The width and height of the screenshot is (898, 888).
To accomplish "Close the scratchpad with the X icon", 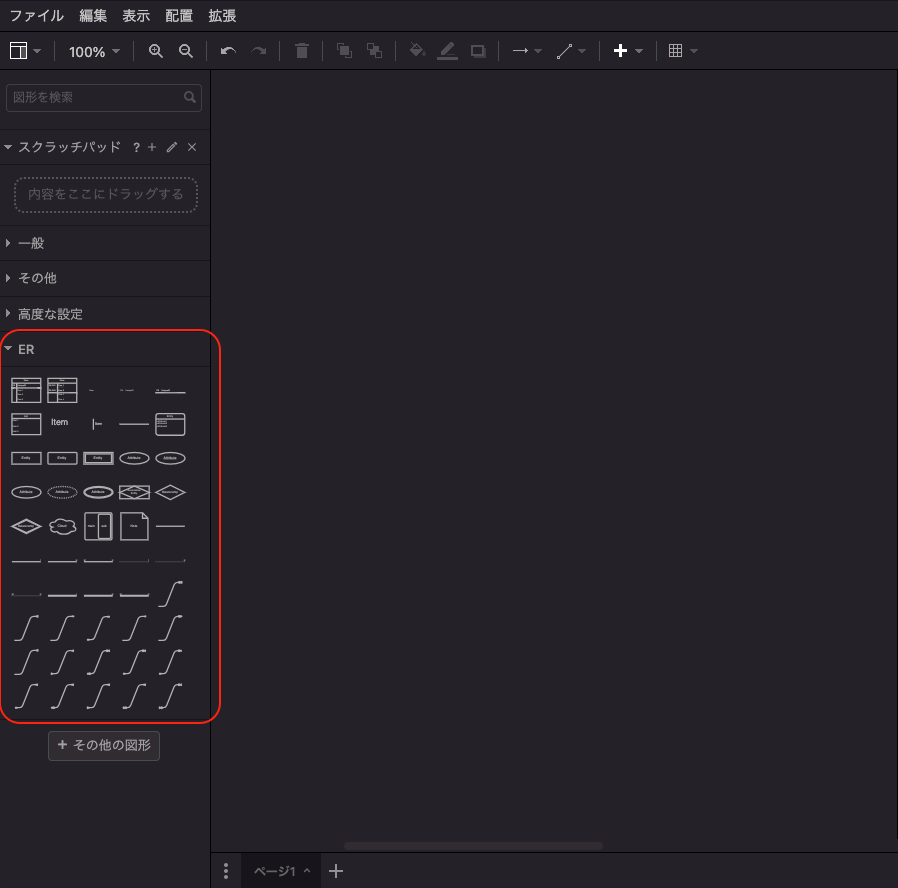I will coord(192,147).
